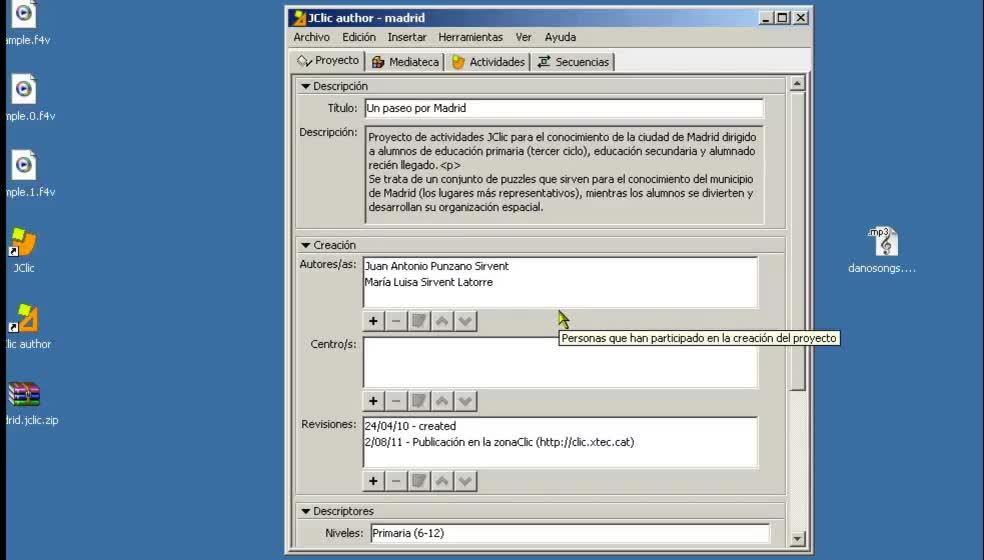The image size is (984, 560).
Task: Open the Archivo menu
Action: click(311, 37)
